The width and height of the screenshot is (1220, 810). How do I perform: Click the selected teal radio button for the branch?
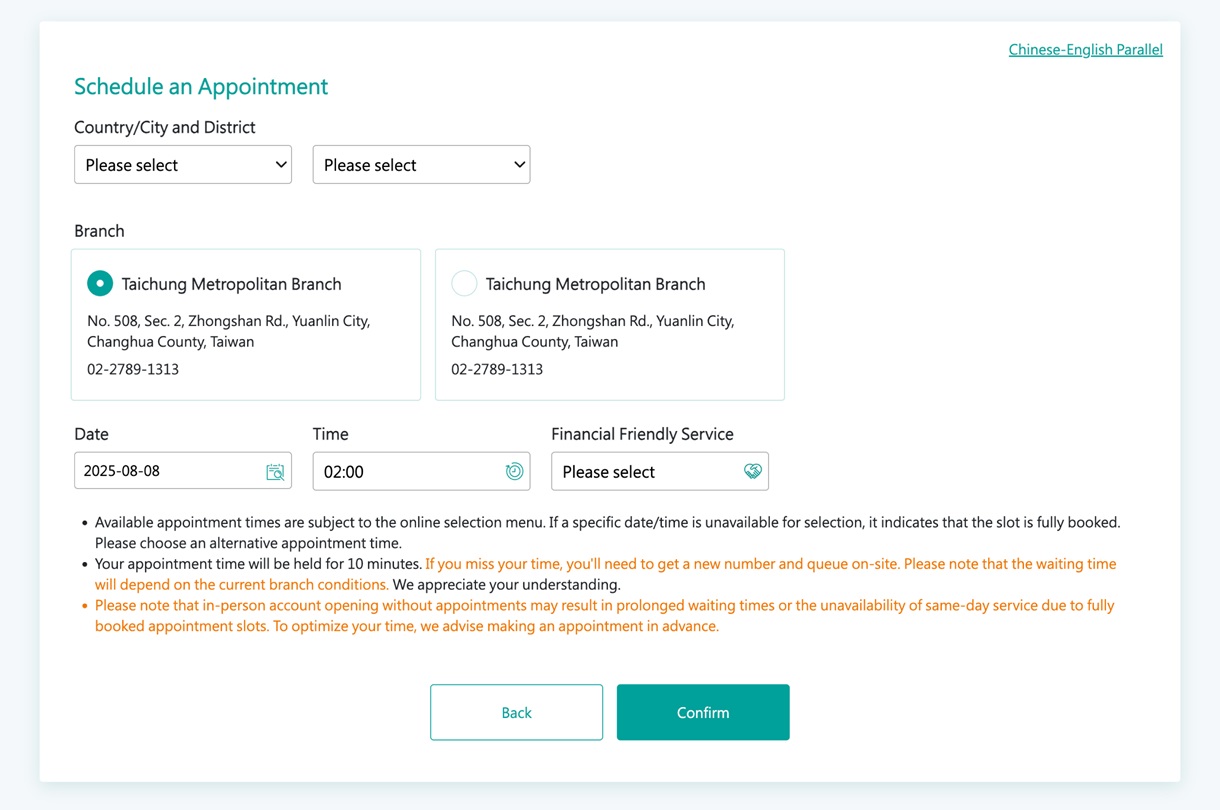pyautogui.click(x=100, y=284)
